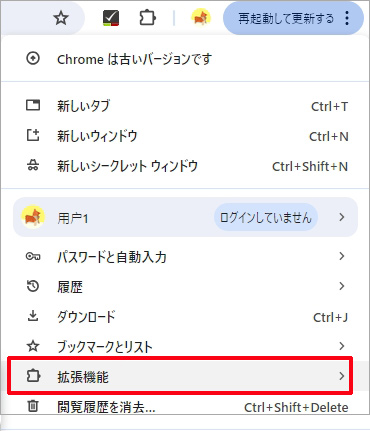Click the new tab icon

pos(33,106)
